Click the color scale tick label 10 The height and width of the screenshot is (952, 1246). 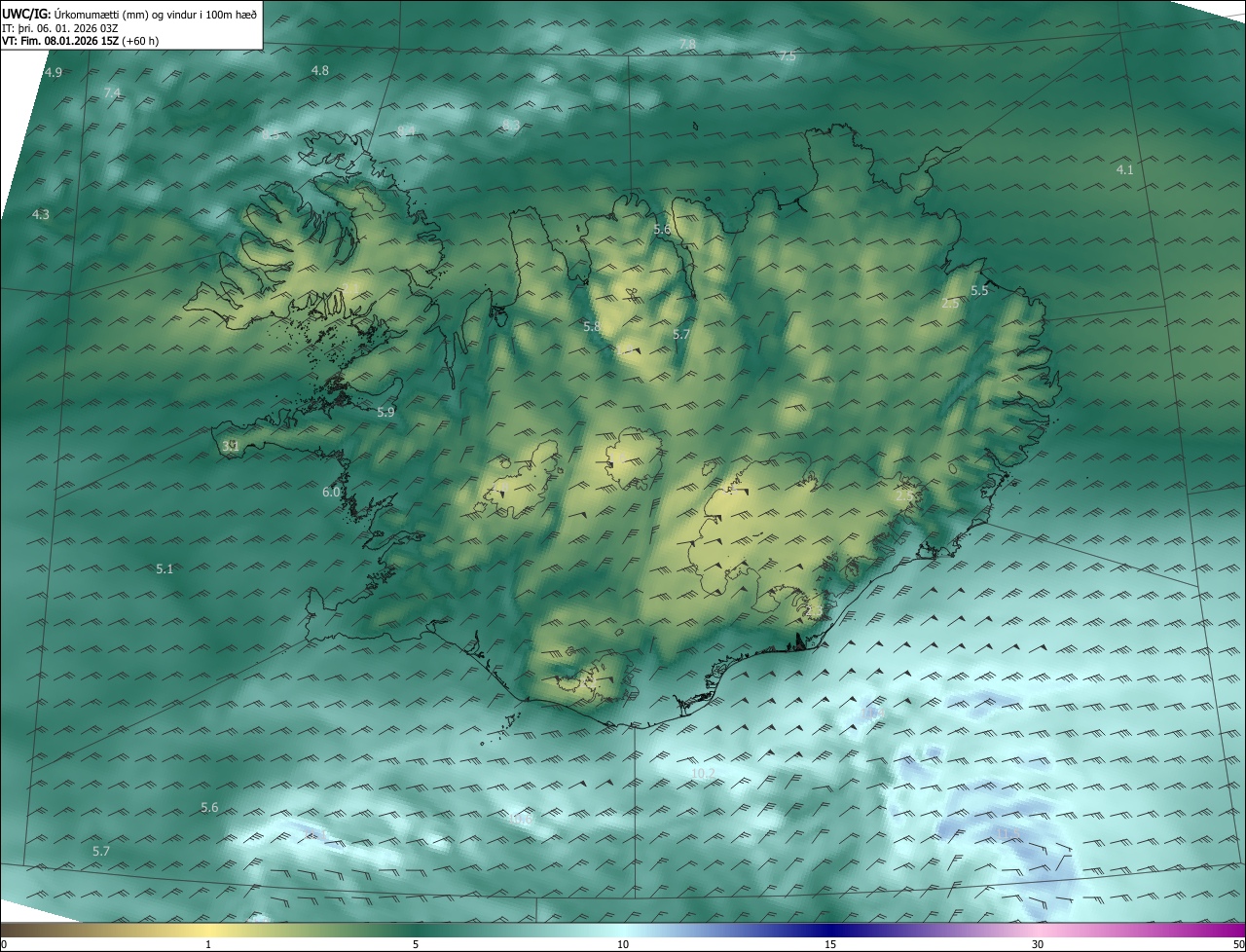[623, 945]
